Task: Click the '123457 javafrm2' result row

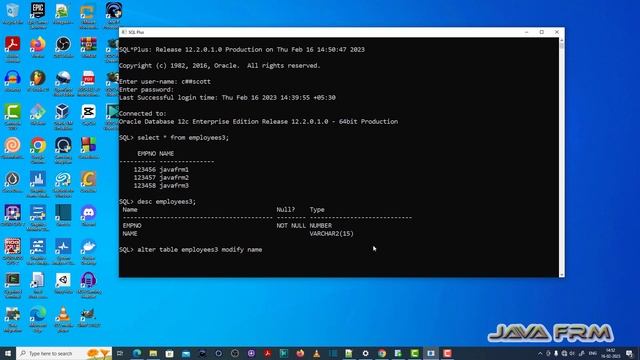Action: click(161, 178)
